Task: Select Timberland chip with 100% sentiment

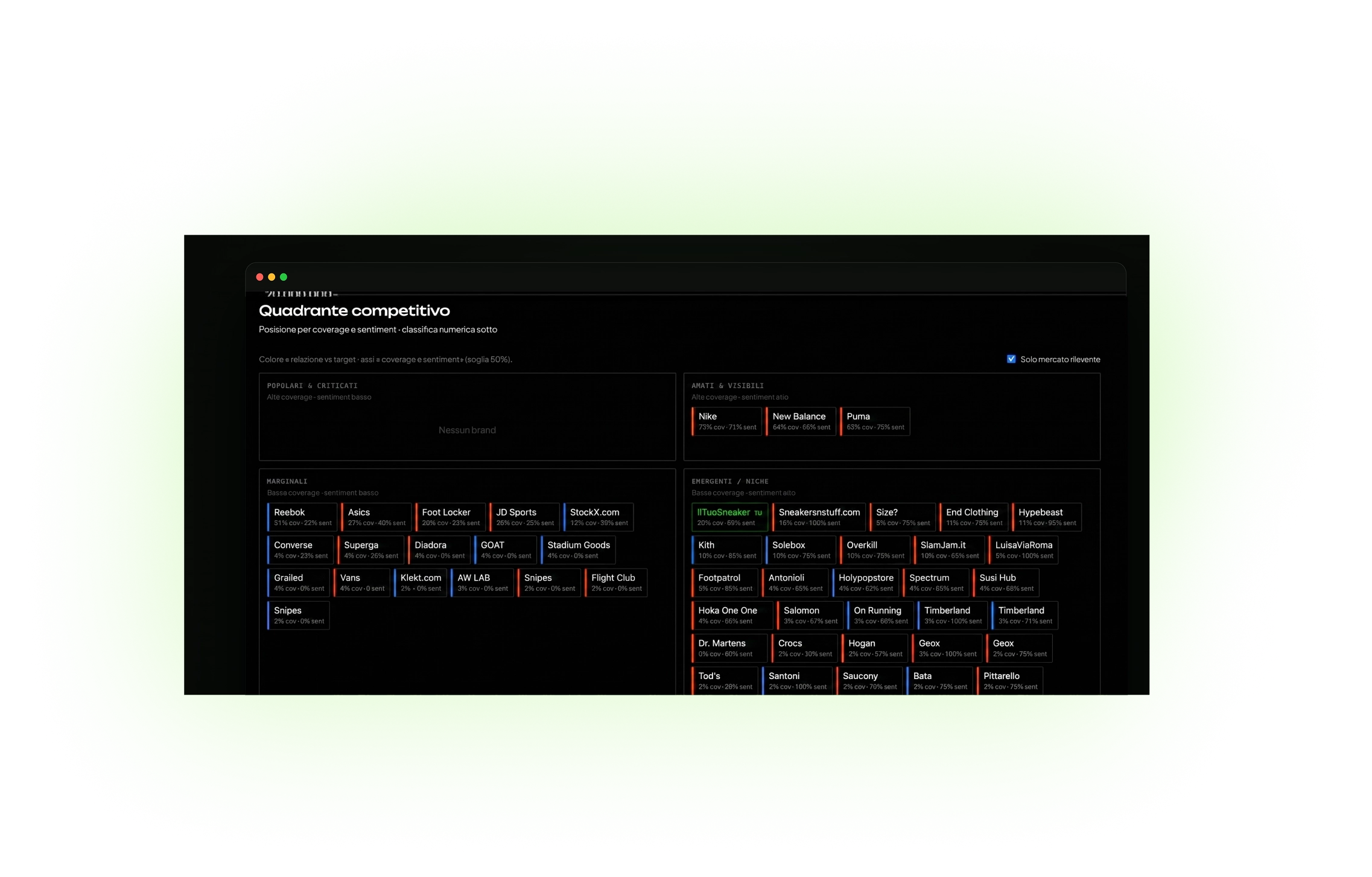Action: pyautogui.click(x=952, y=615)
